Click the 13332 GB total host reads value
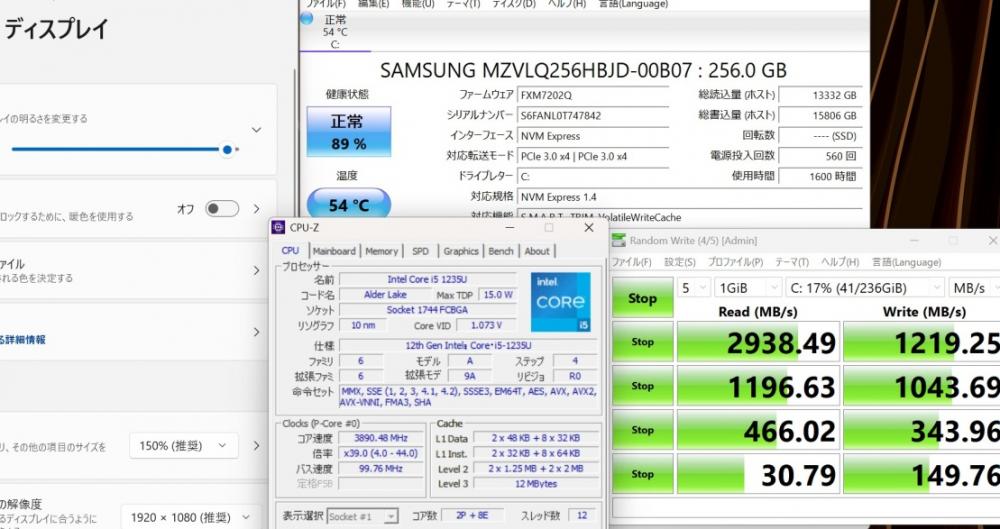1000x529 pixels. click(820, 96)
